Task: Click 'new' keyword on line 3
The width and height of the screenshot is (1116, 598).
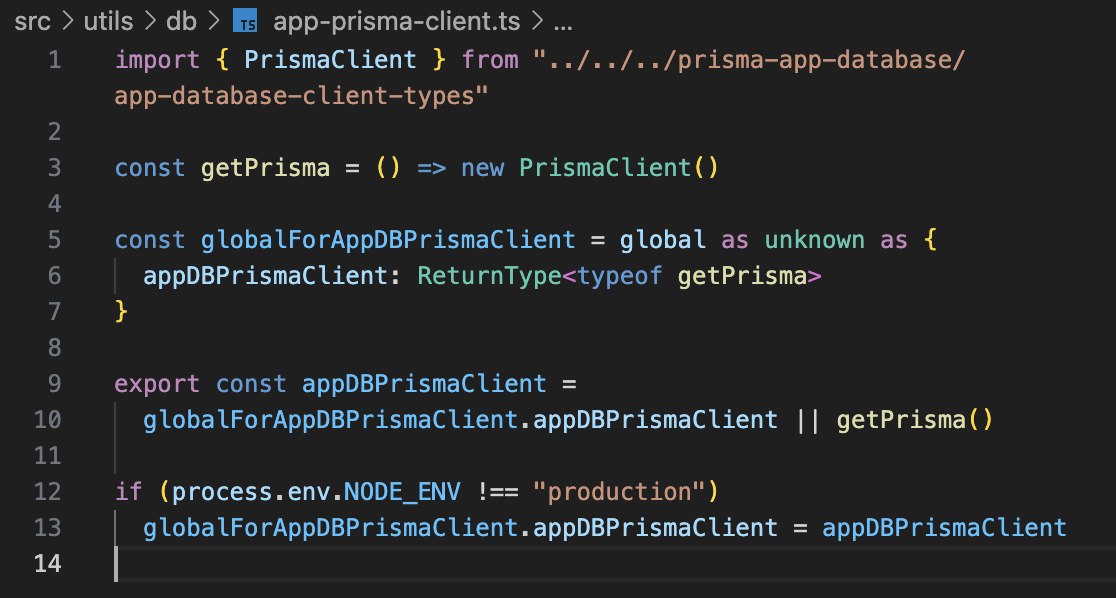Action: [x=483, y=168]
